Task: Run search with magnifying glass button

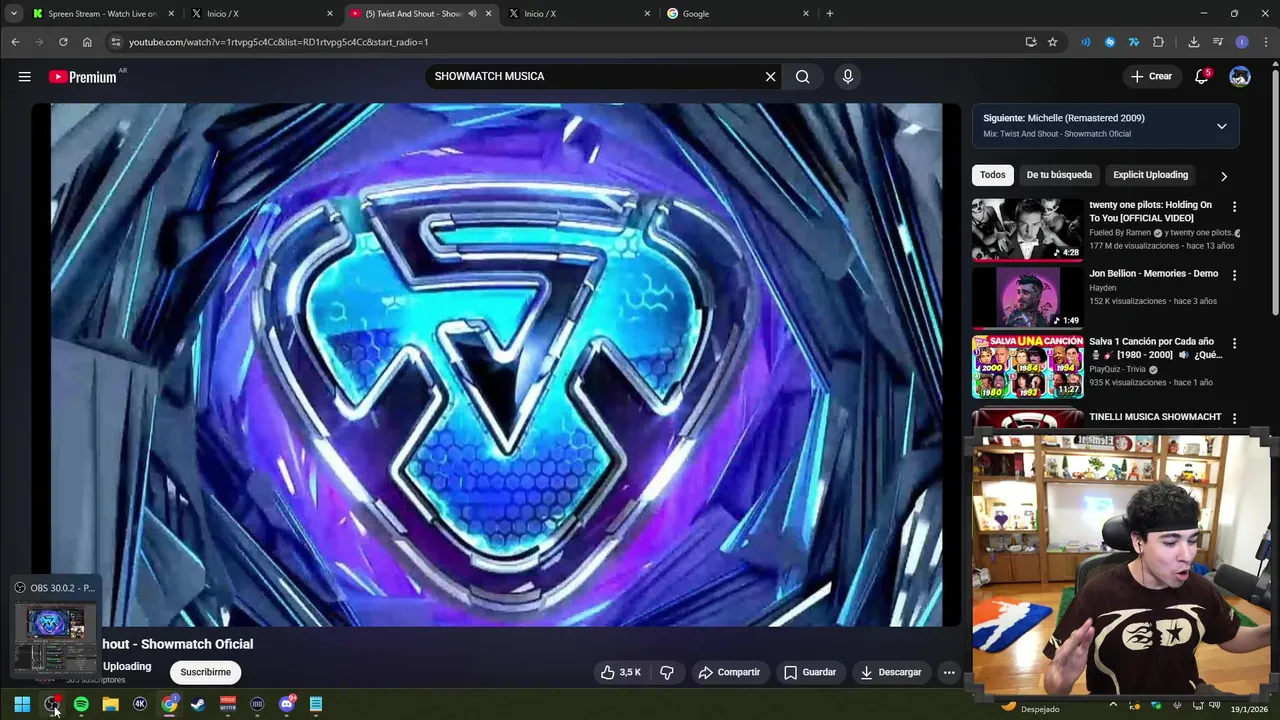Action: pos(802,77)
